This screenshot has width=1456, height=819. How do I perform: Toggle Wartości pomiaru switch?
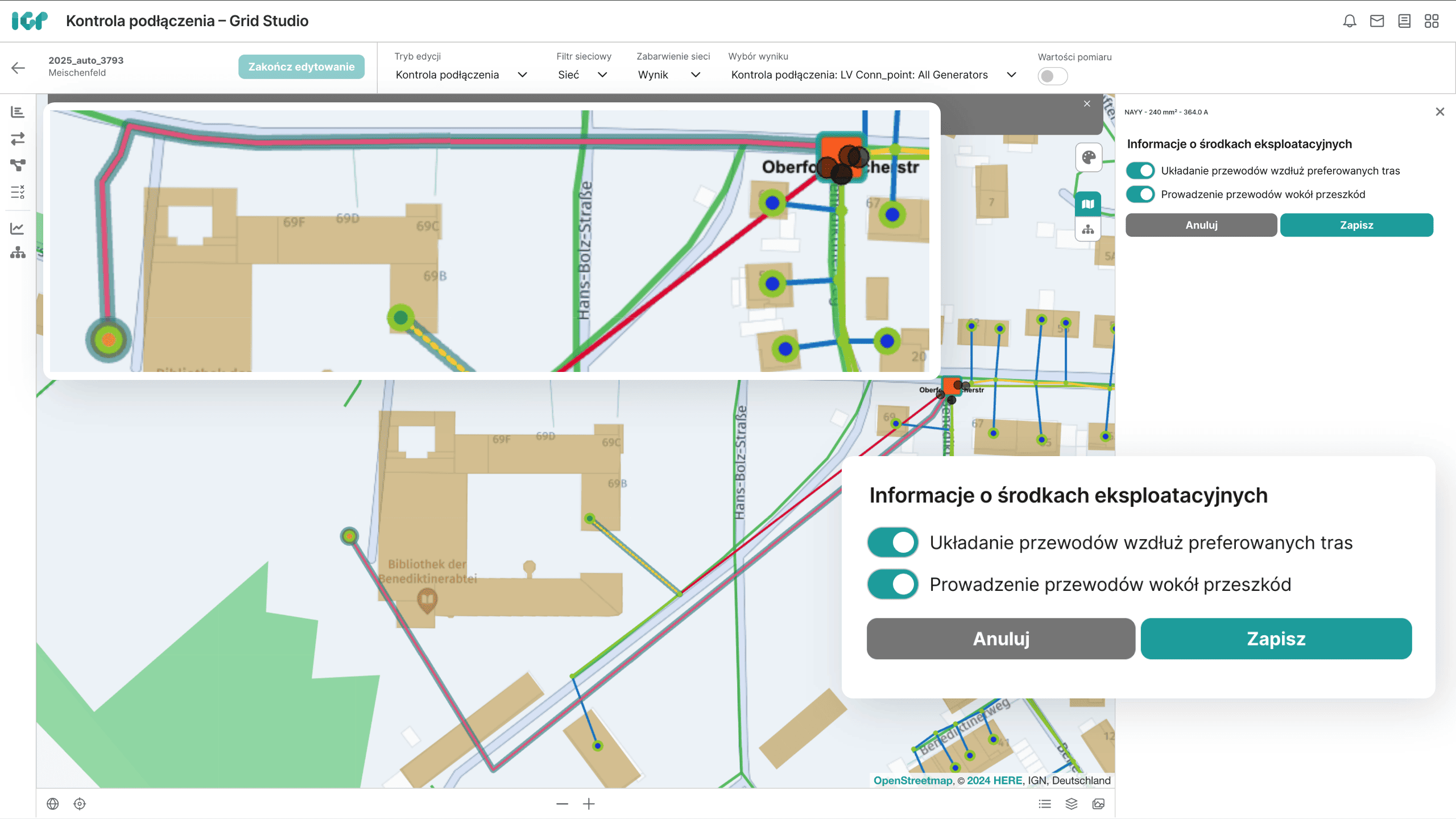[x=1052, y=76]
